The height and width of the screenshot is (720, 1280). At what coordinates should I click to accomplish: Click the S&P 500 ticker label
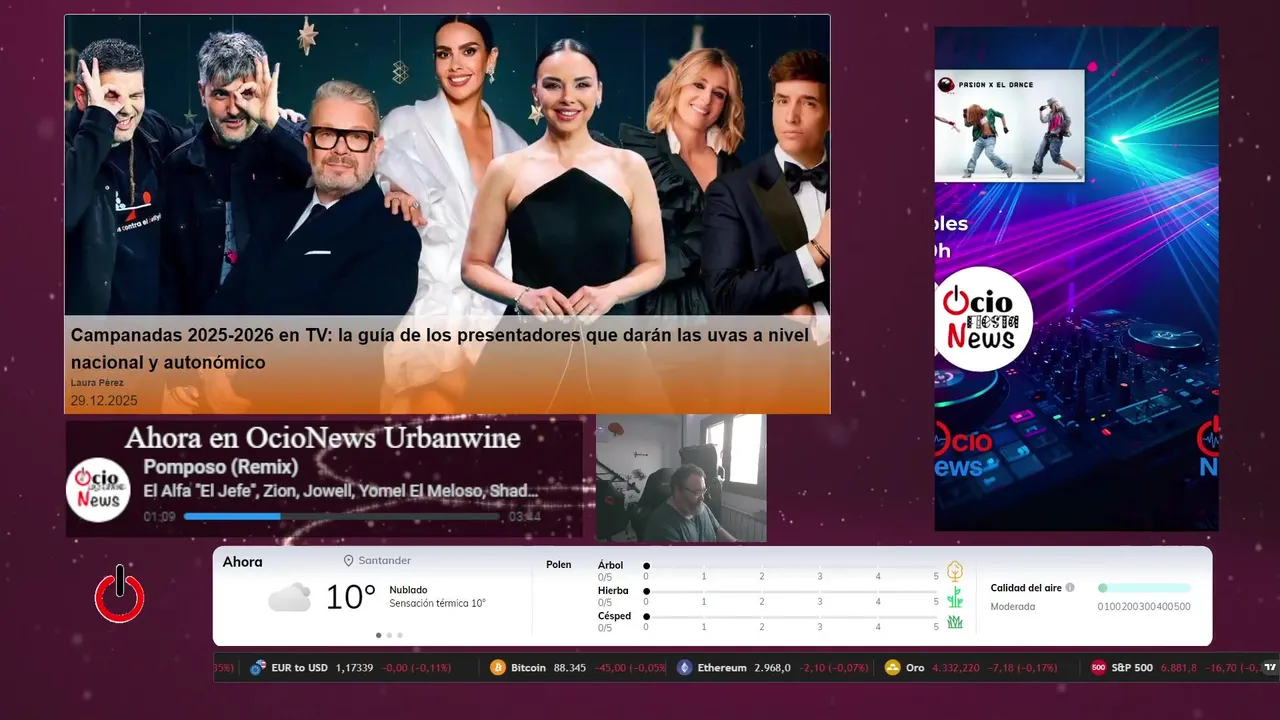pos(1132,668)
